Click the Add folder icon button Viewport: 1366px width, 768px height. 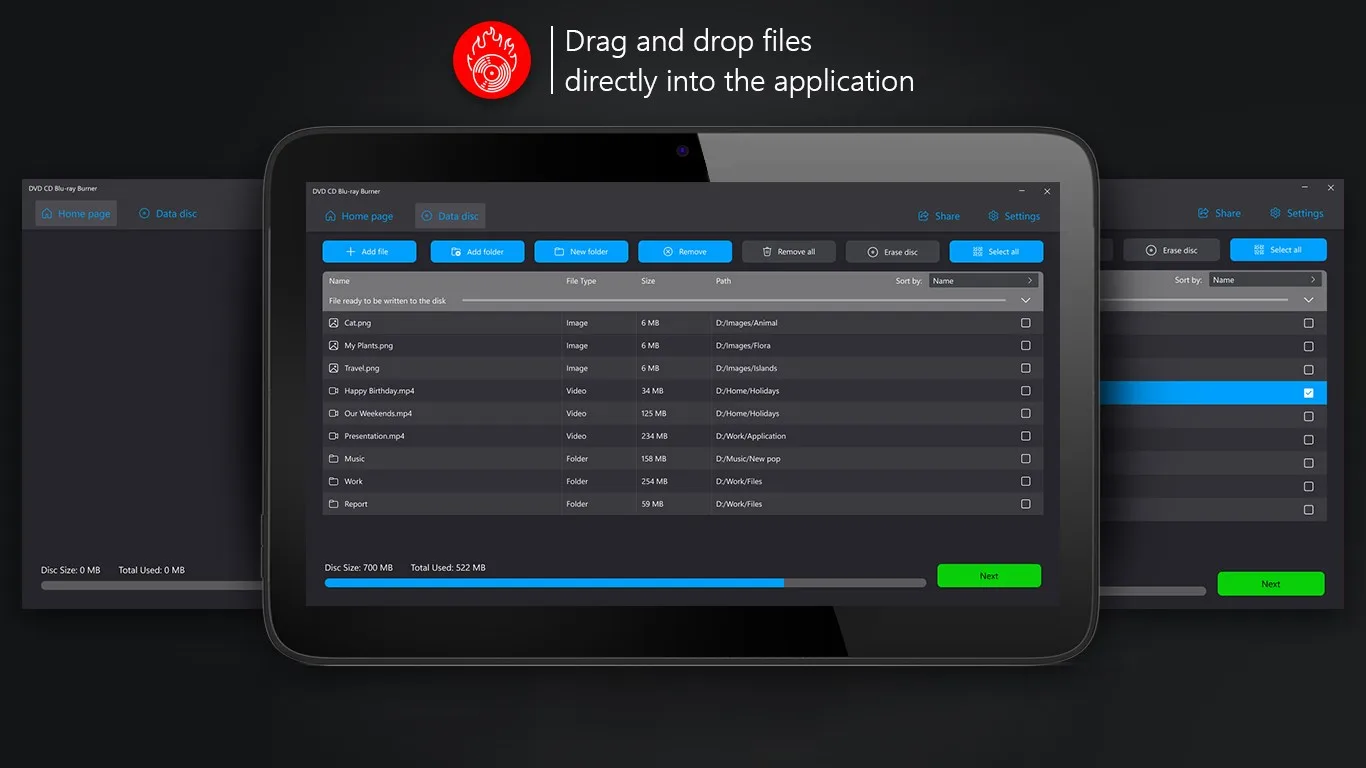coord(456,252)
